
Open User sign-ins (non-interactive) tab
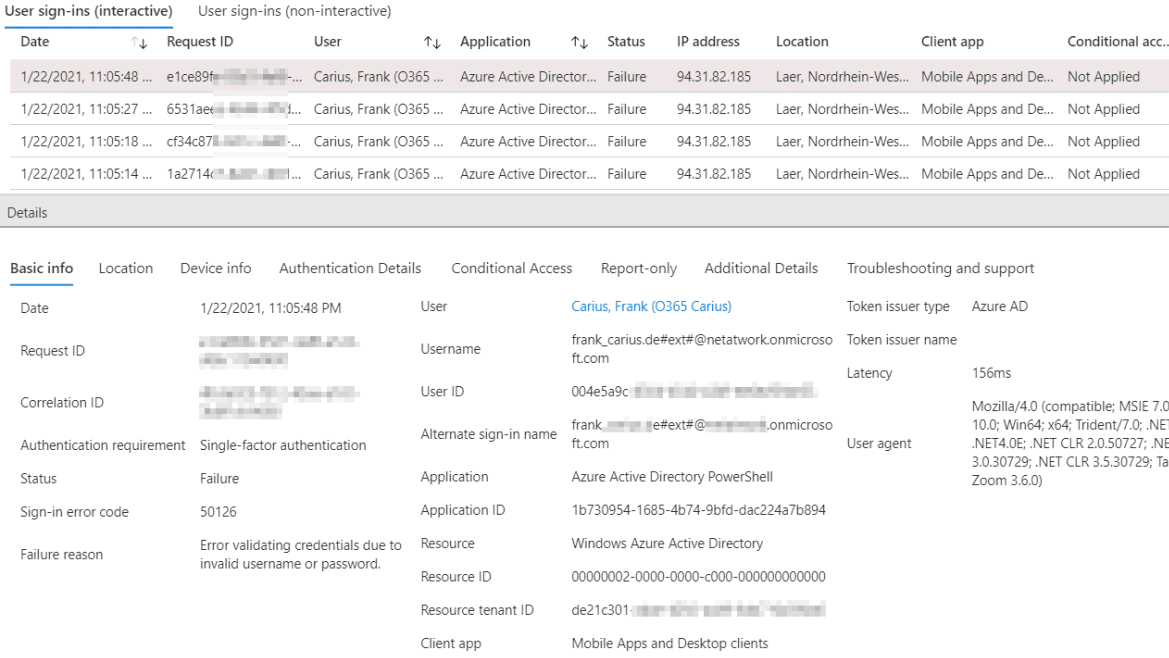coord(294,11)
